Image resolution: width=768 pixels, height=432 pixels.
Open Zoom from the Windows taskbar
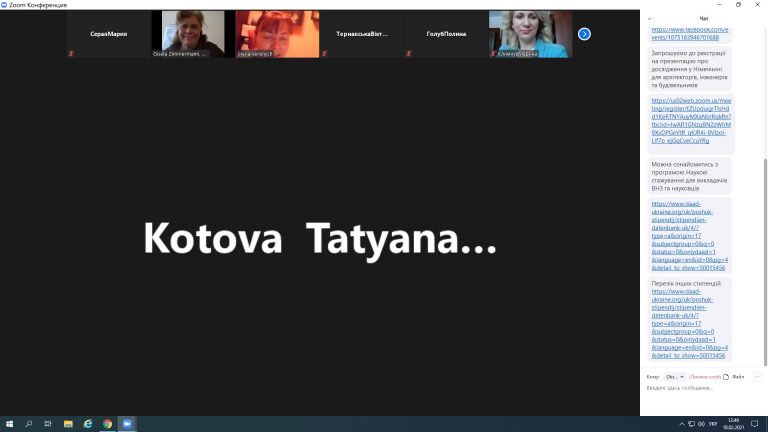pyautogui.click(x=127, y=424)
